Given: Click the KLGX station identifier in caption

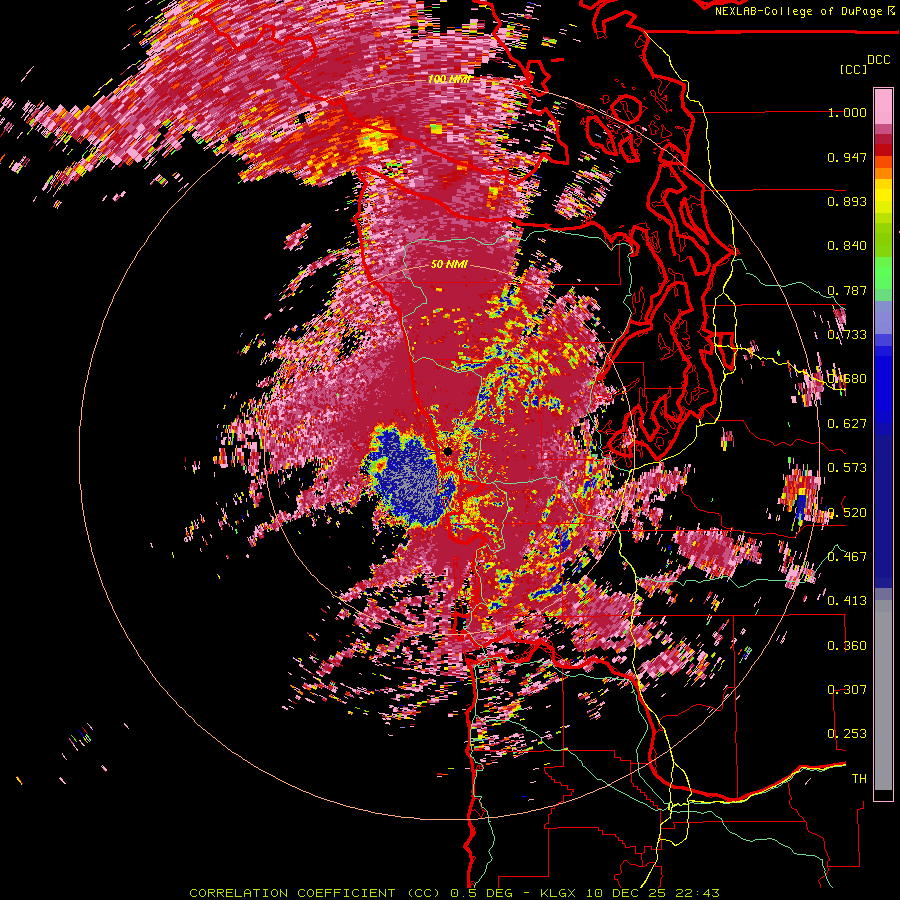Looking at the screenshot, I should click(x=560, y=893).
